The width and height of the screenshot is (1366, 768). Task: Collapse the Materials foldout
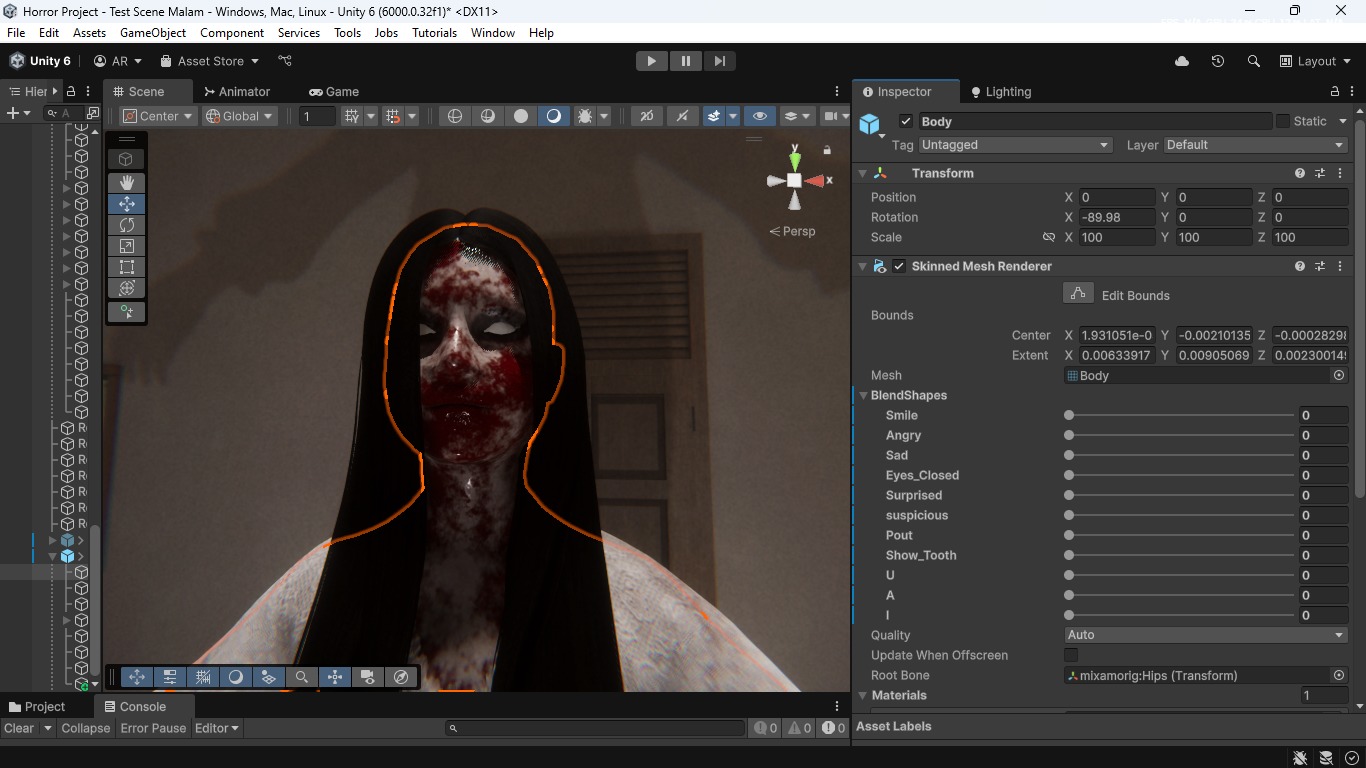point(863,695)
